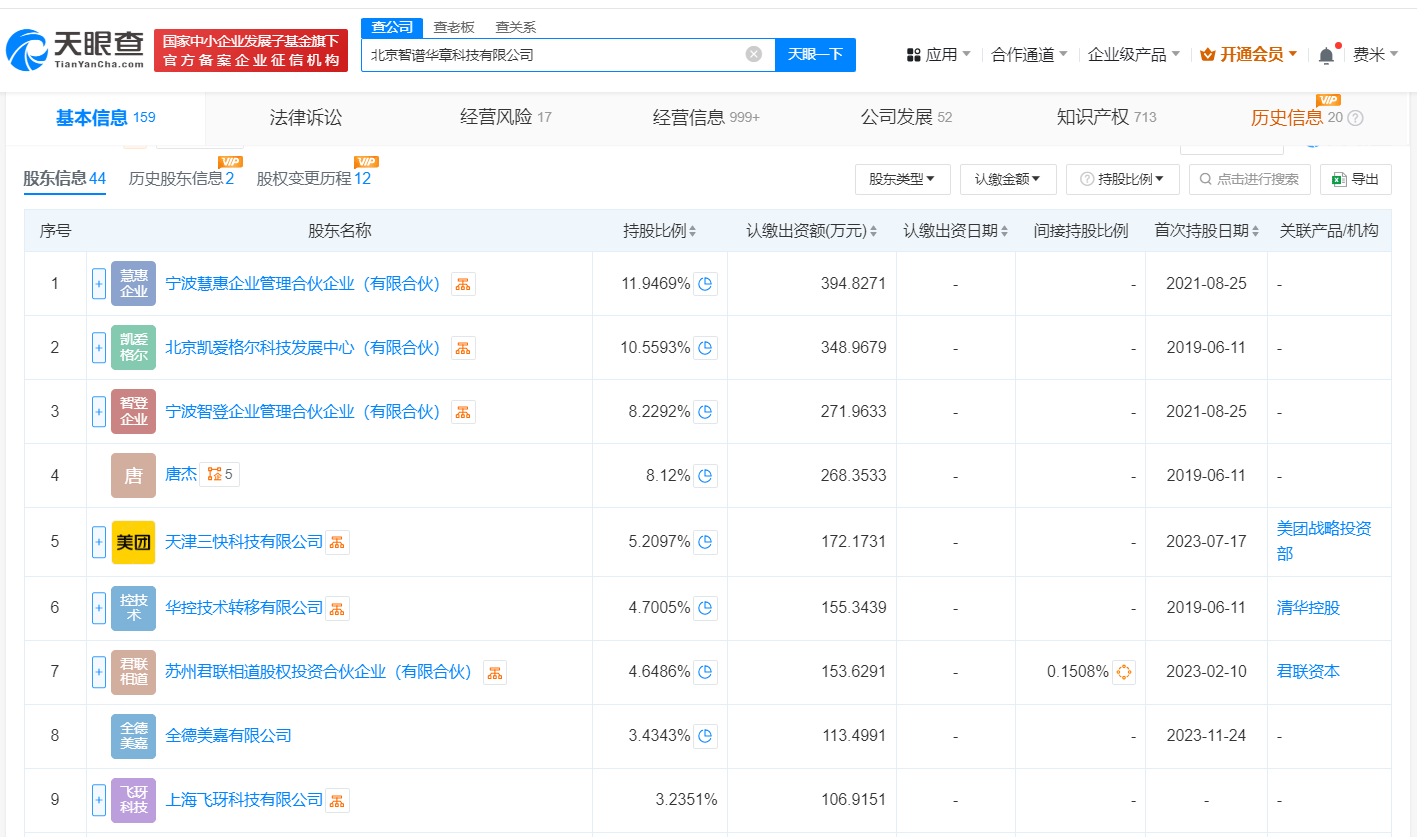Screen dimensions: 1417x837
Task: Open the 经营信息 tab
Action: point(706,118)
